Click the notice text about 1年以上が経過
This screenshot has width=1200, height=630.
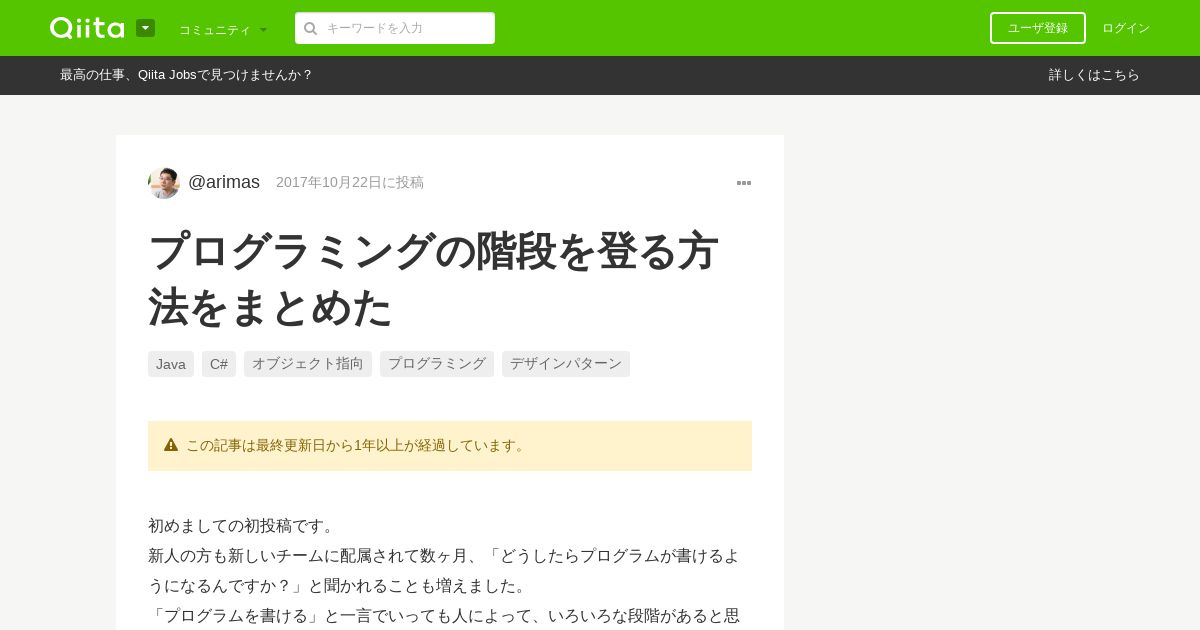tap(357, 446)
